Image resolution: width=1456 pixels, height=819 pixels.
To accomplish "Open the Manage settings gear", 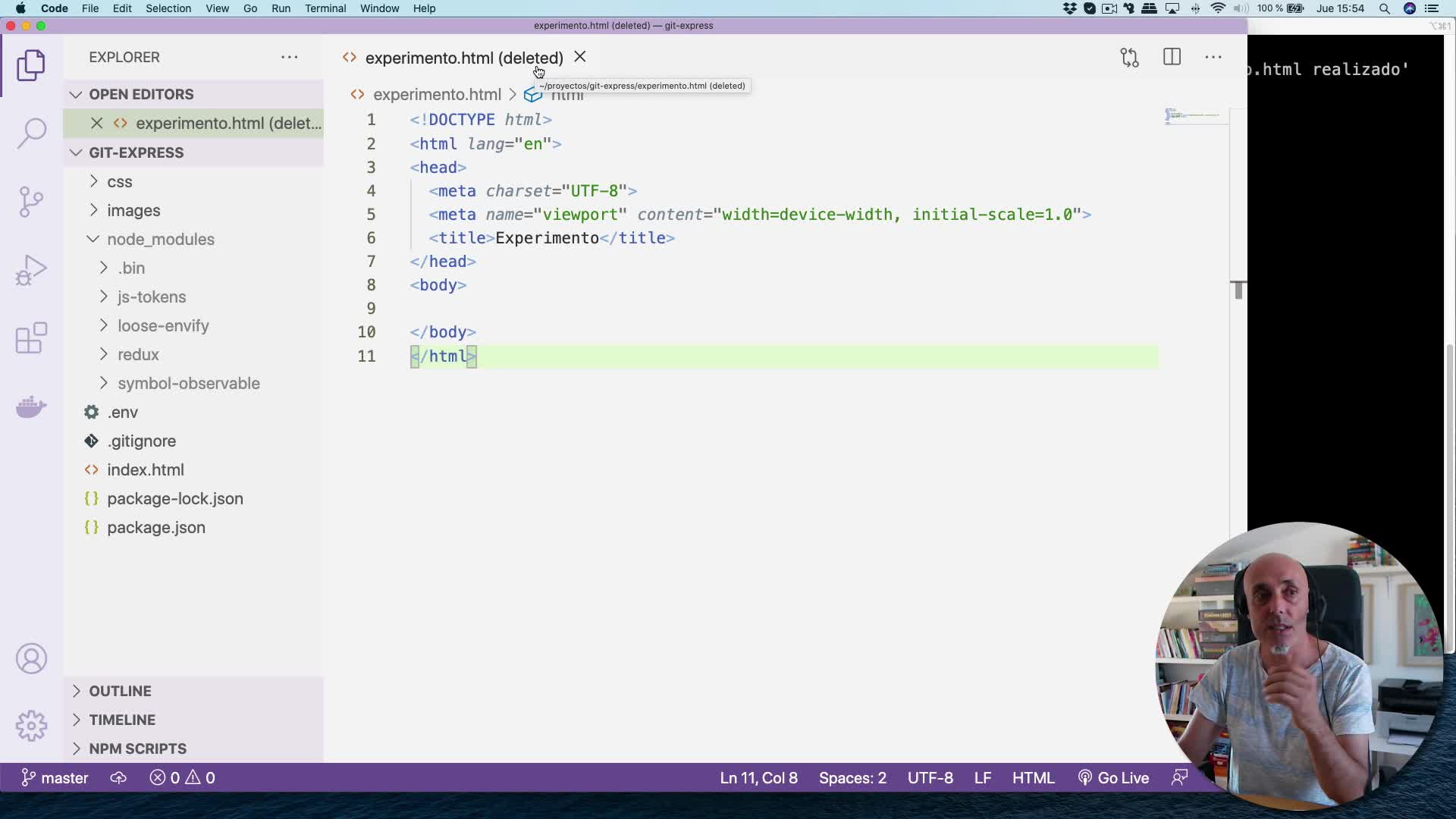I will click(x=30, y=725).
